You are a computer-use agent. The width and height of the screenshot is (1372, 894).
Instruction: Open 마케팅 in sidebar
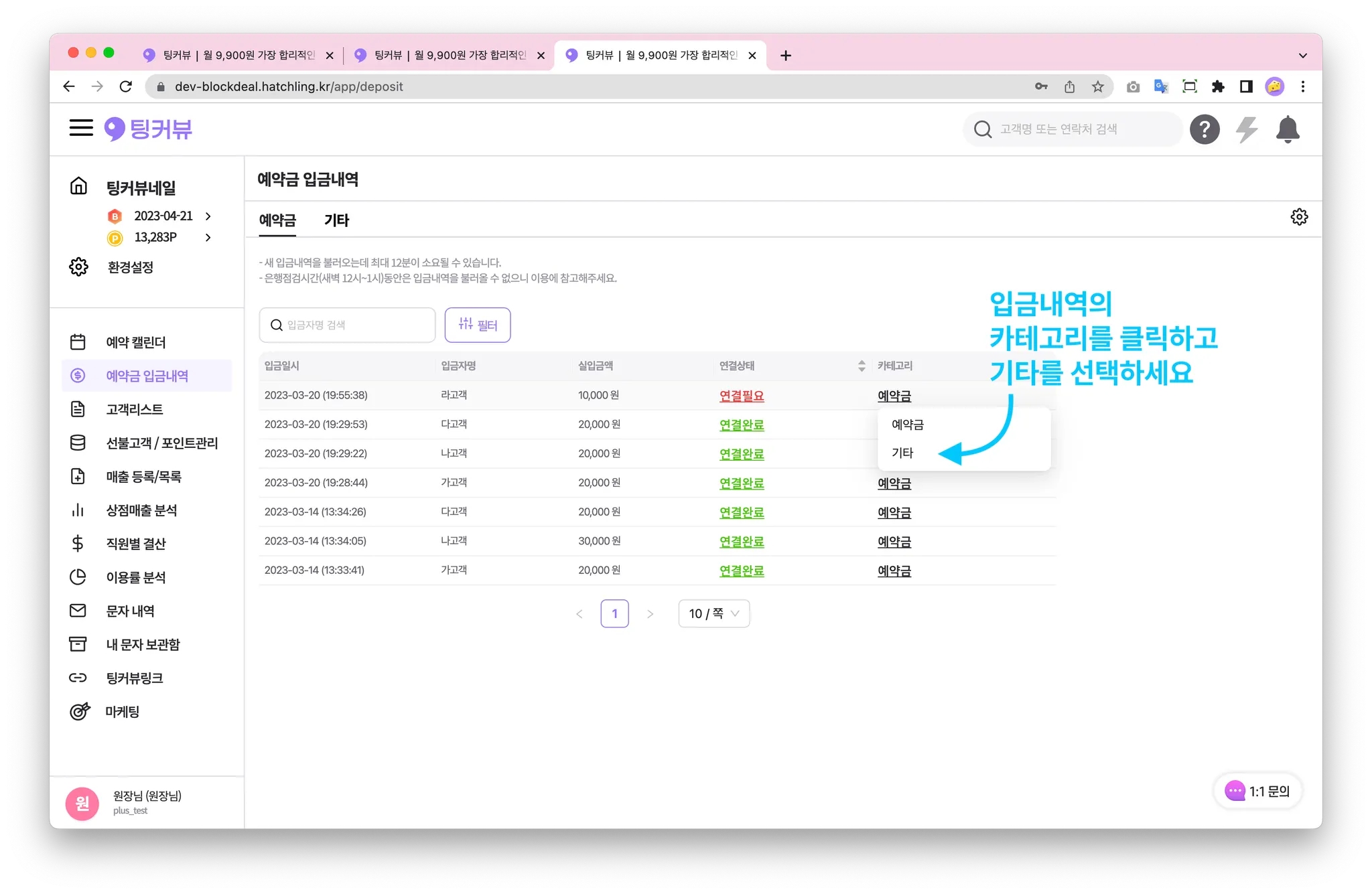coord(123,712)
